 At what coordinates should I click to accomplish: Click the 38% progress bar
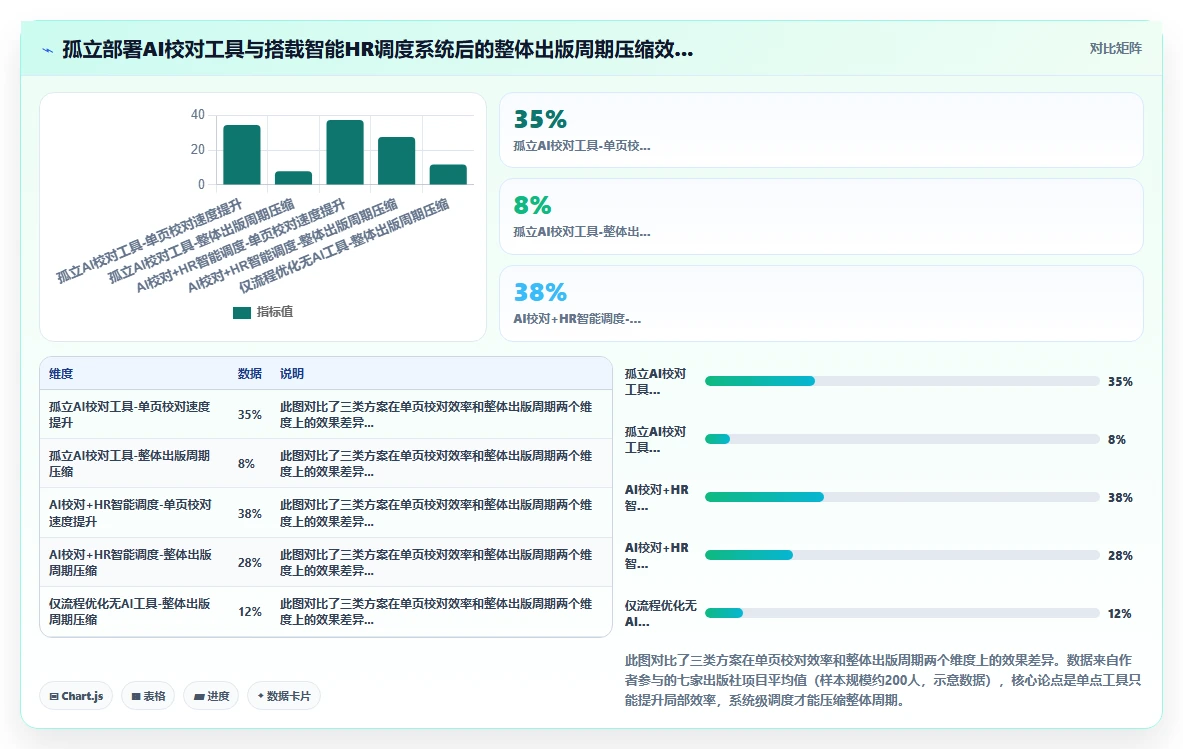point(902,497)
